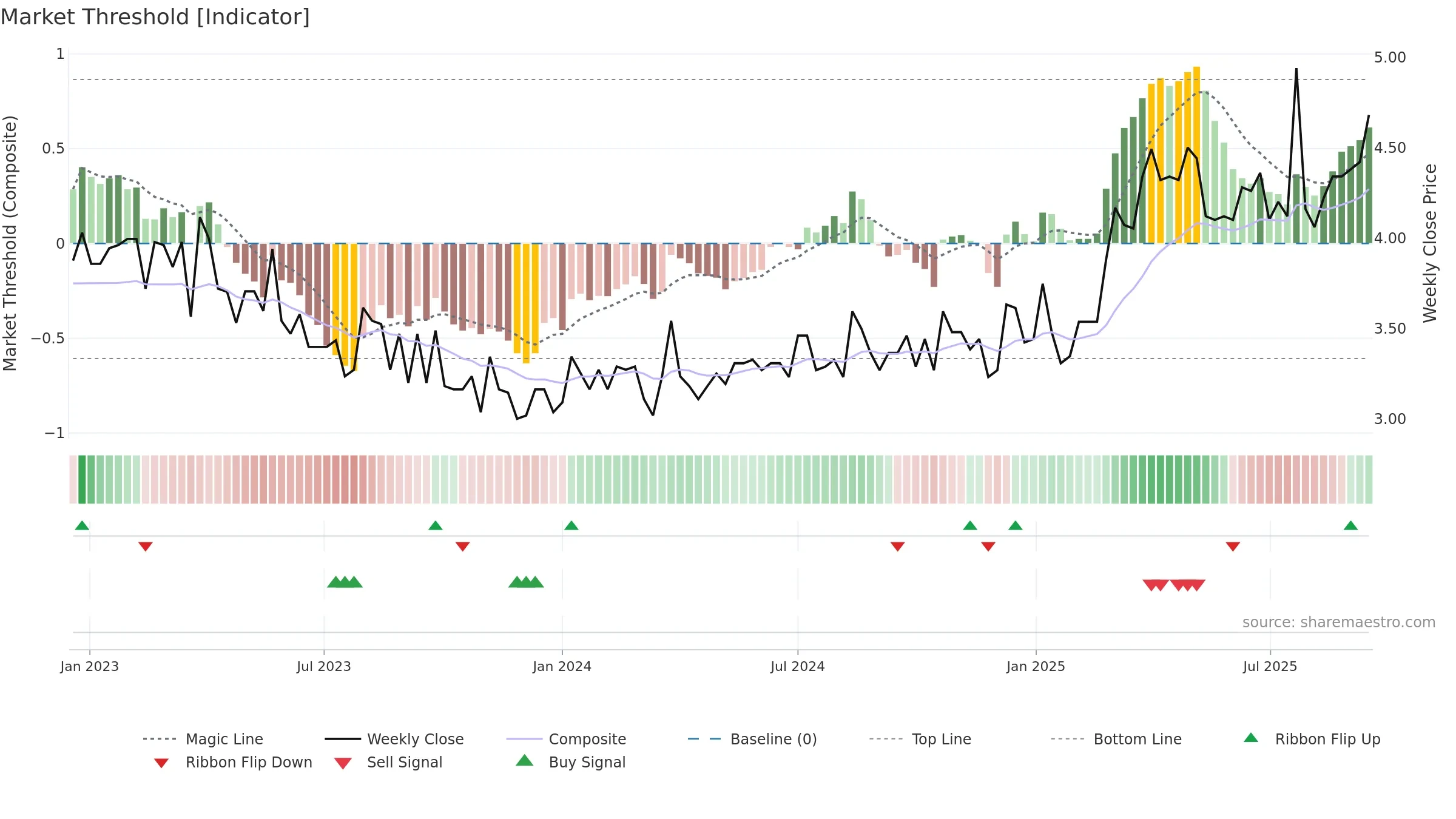The width and height of the screenshot is (1456, 819).
Task: Toggle the Magic Line legend entry
Action: tap(203, 739)
